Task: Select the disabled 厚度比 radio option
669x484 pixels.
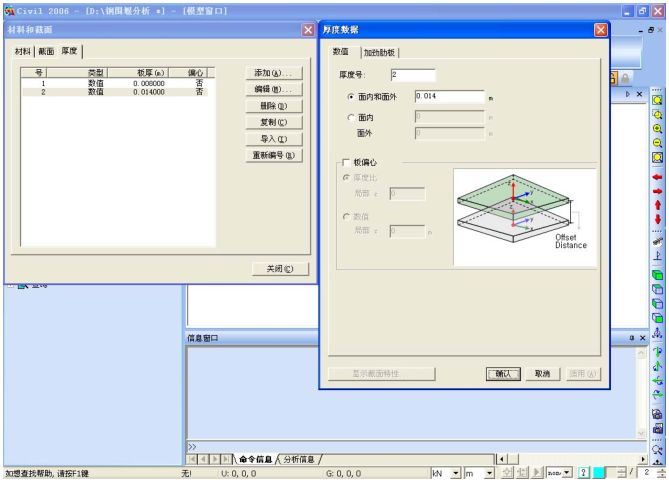Action: [346, 178]
